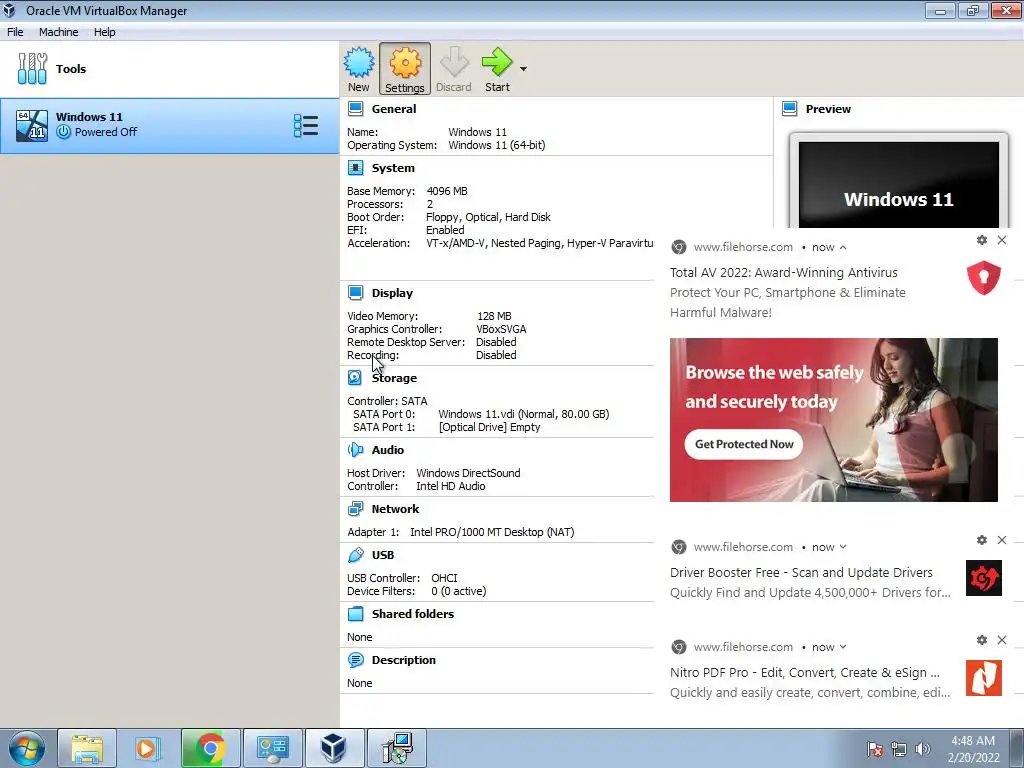Open the Audio settings heading link

(388, 450)
